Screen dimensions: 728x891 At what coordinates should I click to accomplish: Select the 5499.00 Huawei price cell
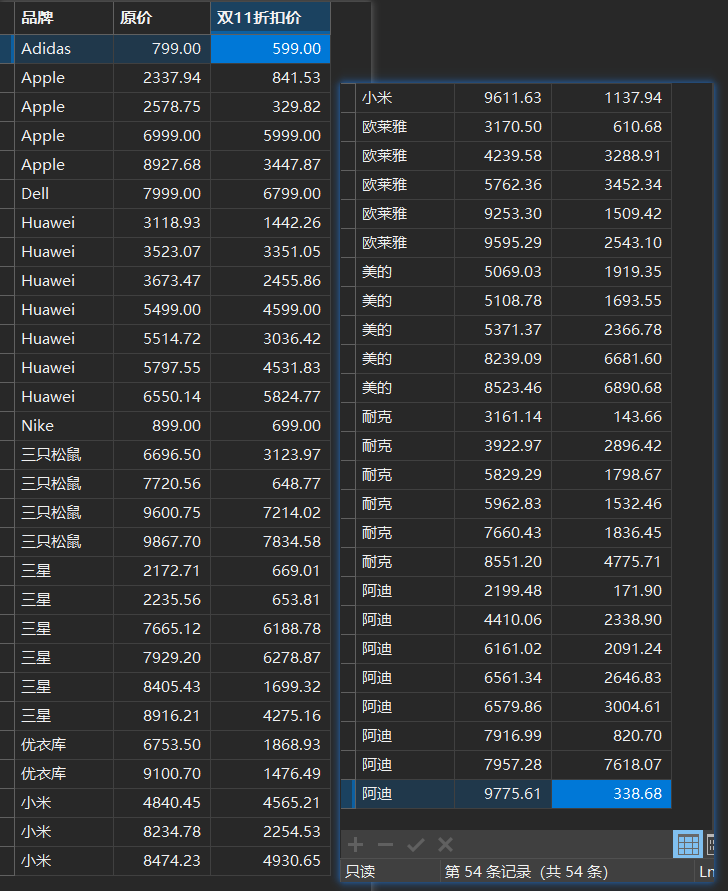pos(162,310)
